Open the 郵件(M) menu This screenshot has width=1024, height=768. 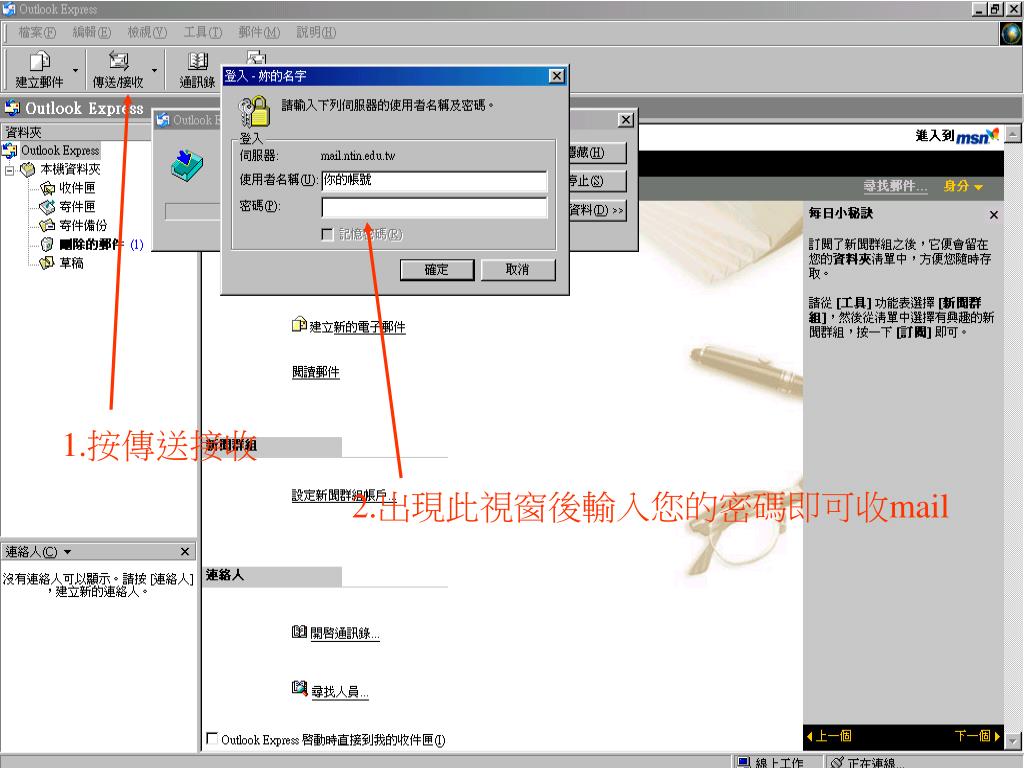pyautogui.click(x=259, y=32)
